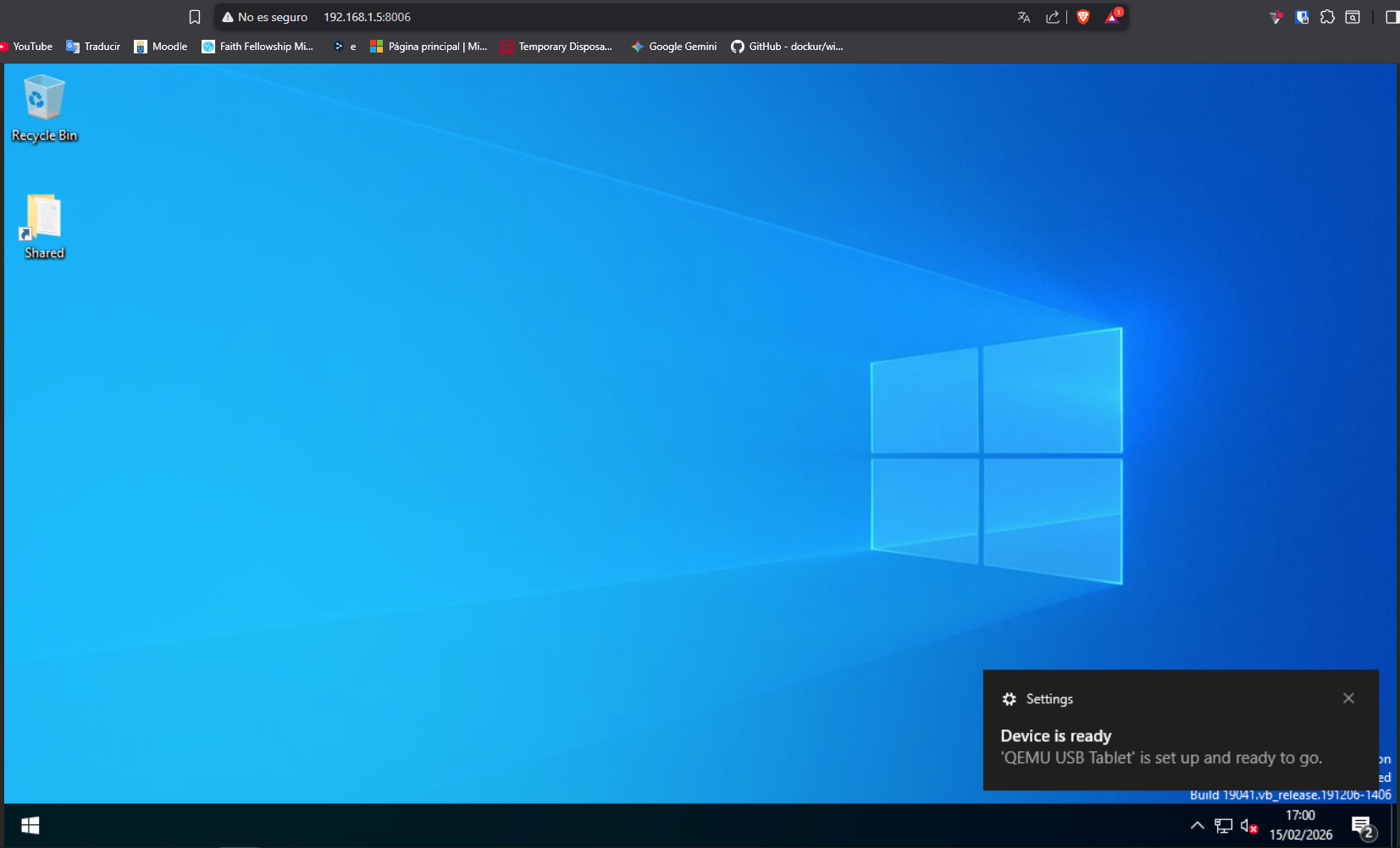This screenshot has width=1400, height=848.
Task: Click the search-in-tab icon
Action: (x=1353, y=16)
